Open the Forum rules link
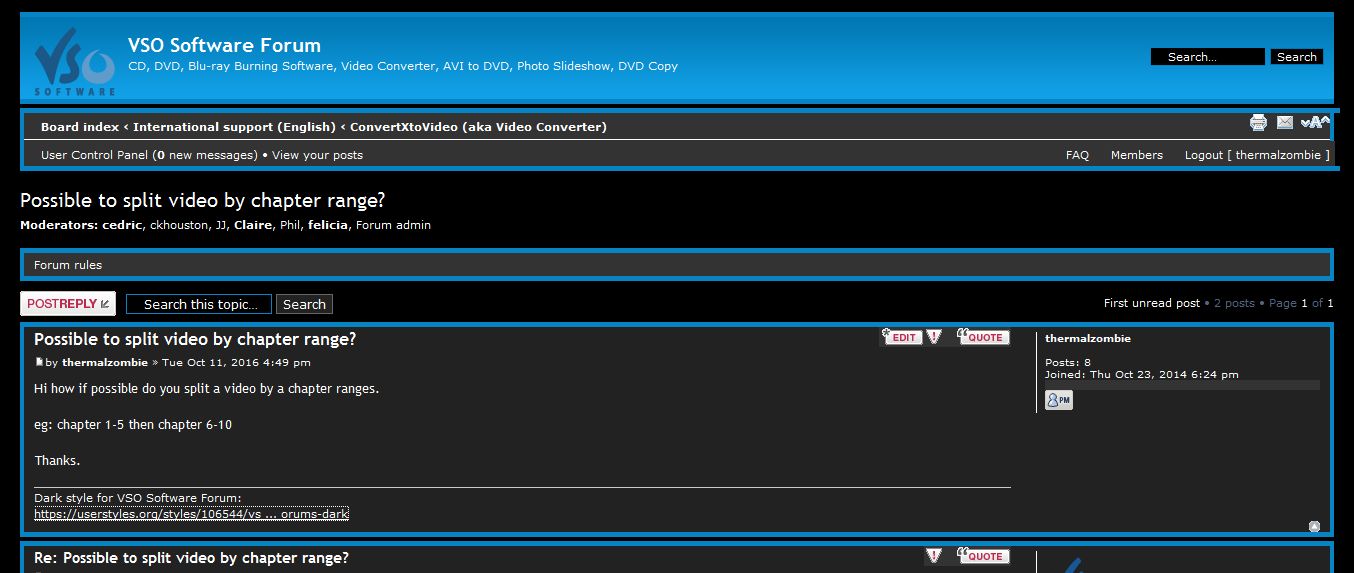This screenshot has height=573, width=1354. point(68,265)
